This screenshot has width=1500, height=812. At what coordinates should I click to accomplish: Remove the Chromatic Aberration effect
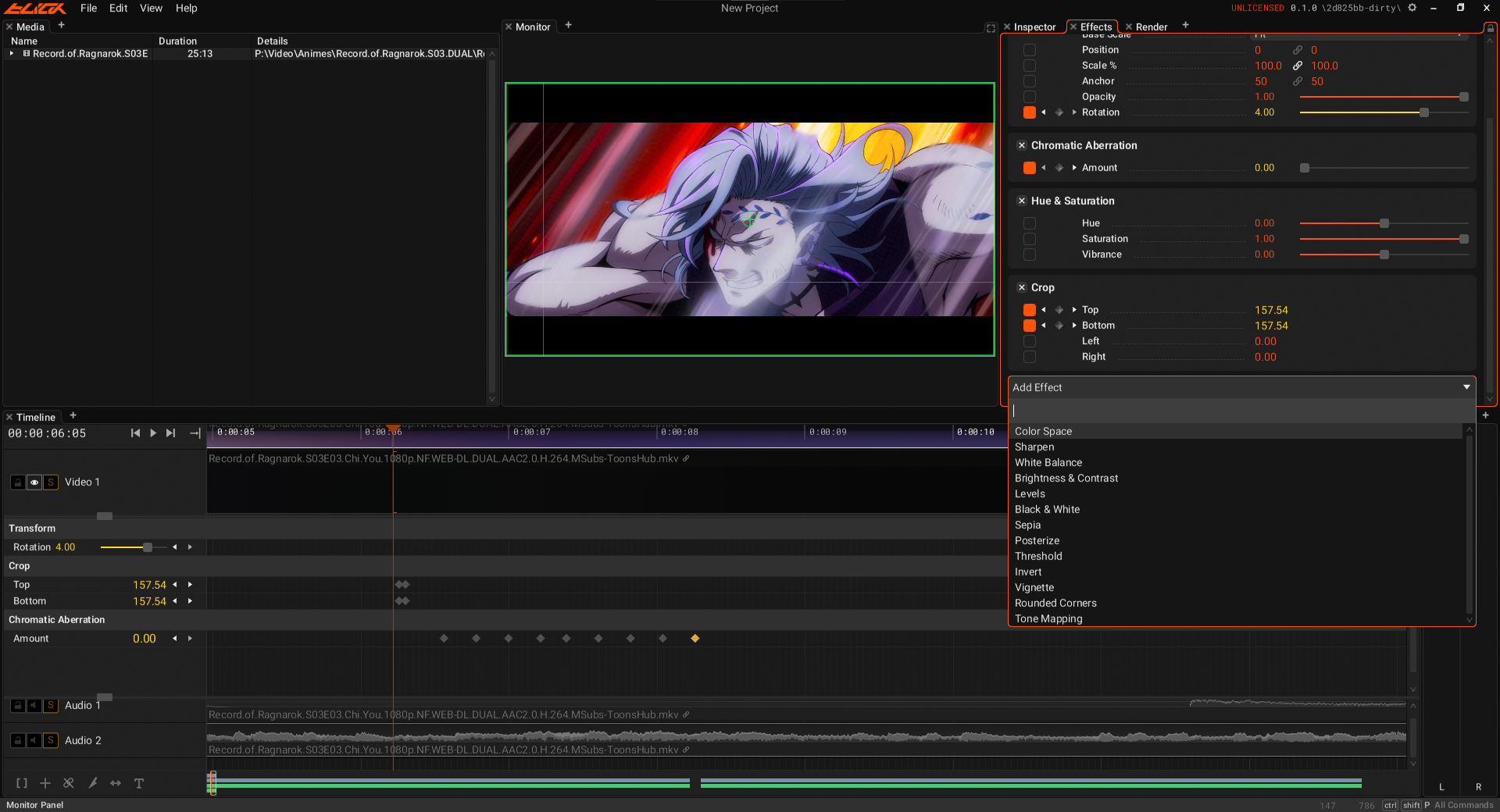(x=1022, y=145)
